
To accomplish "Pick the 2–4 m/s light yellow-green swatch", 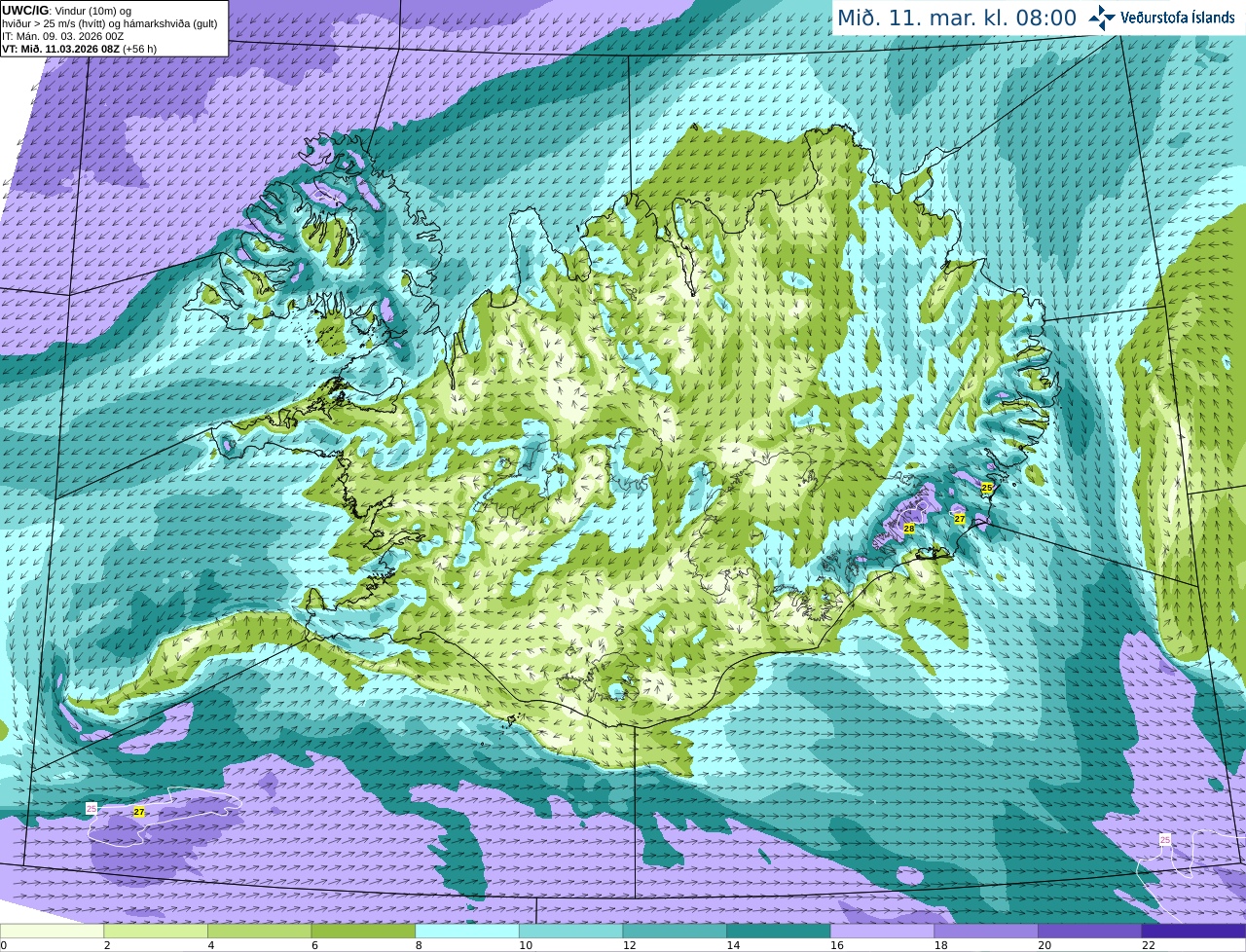I will (x=156, y=932).
